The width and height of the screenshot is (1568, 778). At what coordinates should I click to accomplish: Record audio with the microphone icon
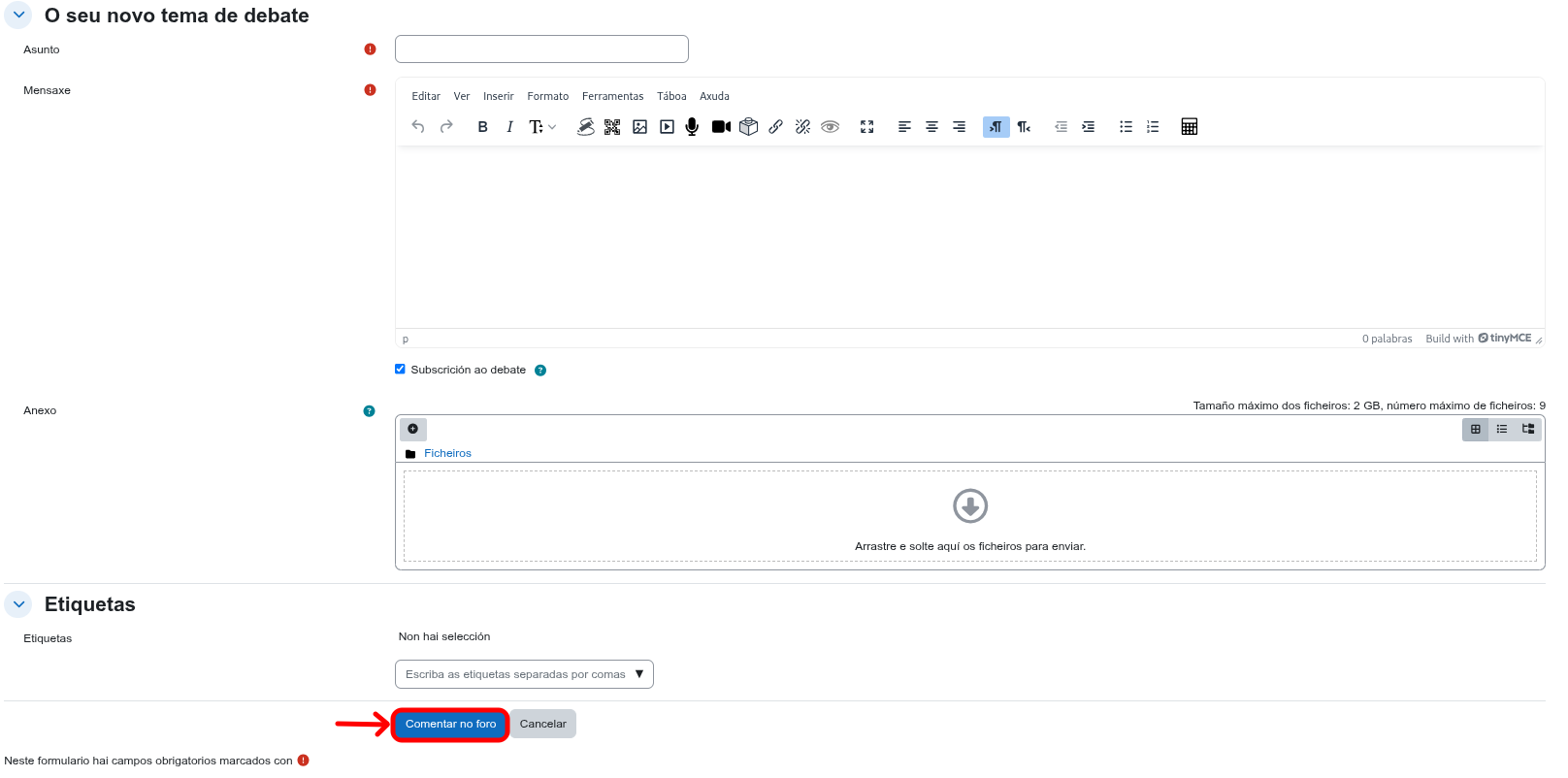(x=692, y=127)
